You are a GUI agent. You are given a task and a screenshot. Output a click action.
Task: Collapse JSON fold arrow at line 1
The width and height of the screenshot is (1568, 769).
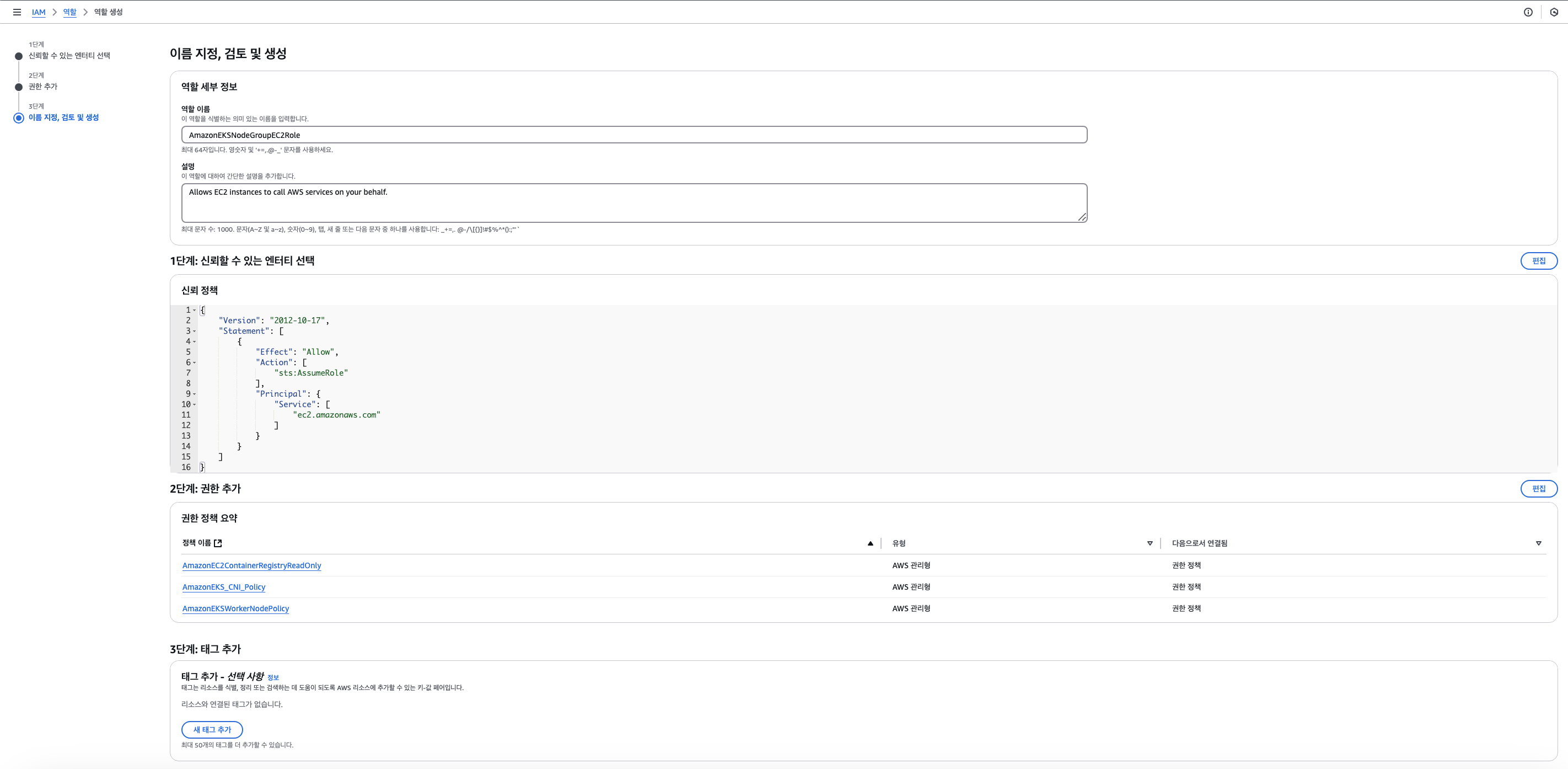tap(195, 311)
